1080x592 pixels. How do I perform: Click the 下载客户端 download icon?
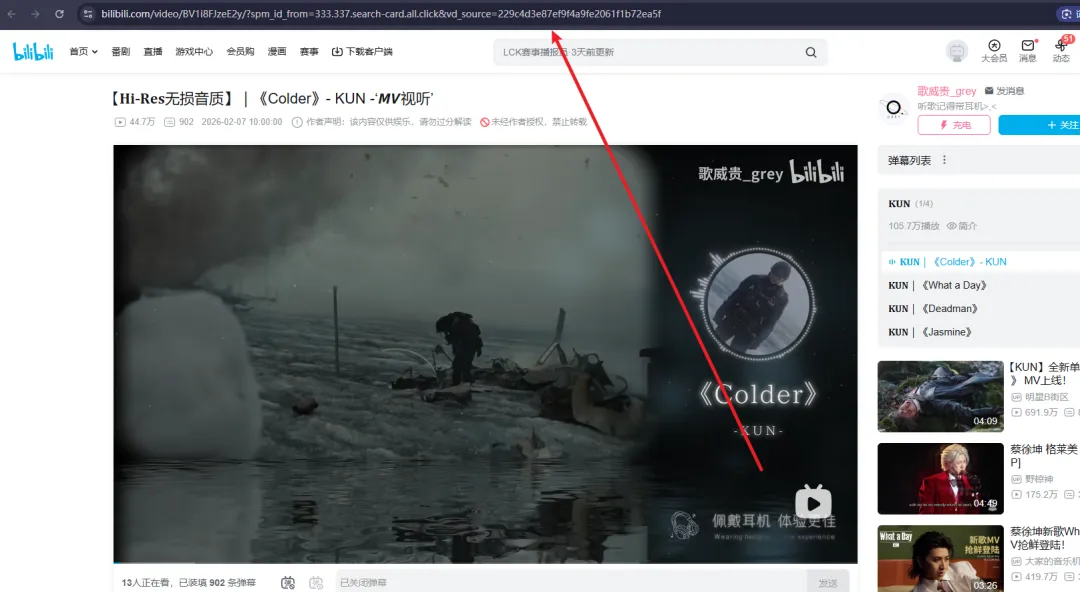tap(337, 52)
